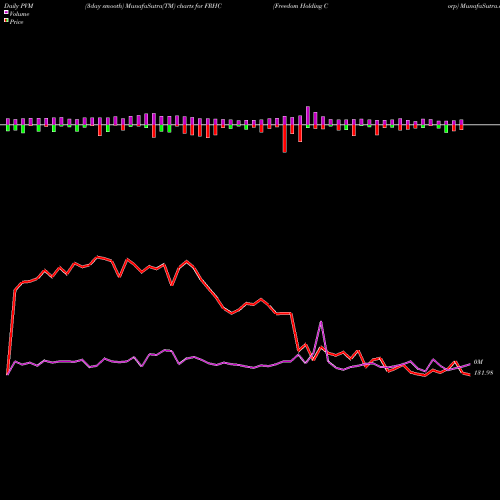The image size is (500, 500).
Task: Click the magenta volume line spike peak
Action: pos(321,322)
